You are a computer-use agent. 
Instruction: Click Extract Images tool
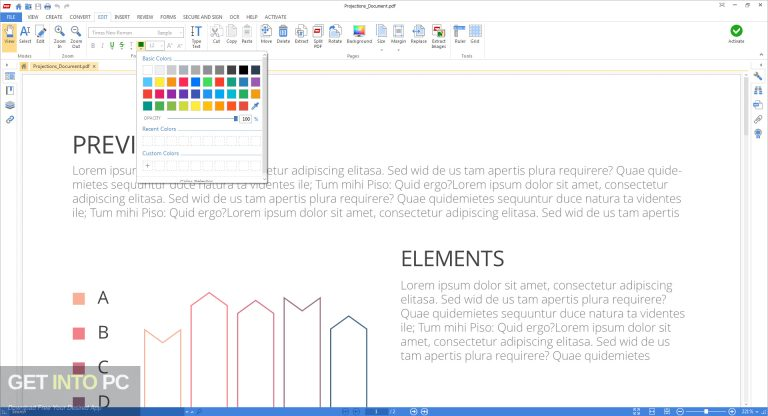tap(438, 36)
